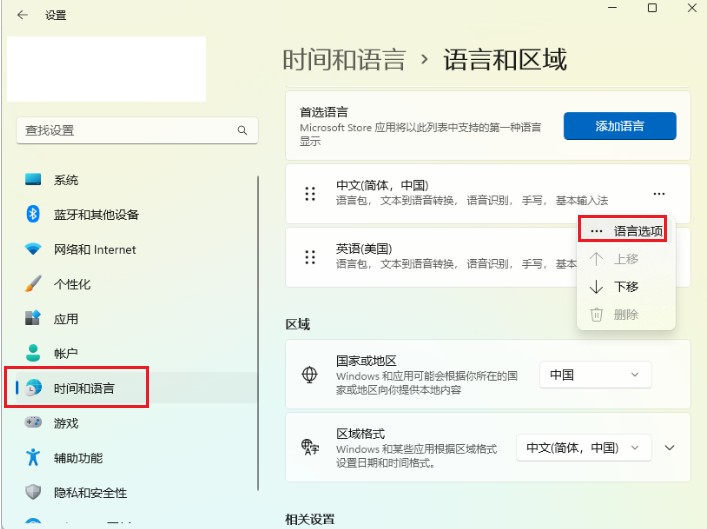
Task: Select 下移 in the context menu
Action: 626,287
